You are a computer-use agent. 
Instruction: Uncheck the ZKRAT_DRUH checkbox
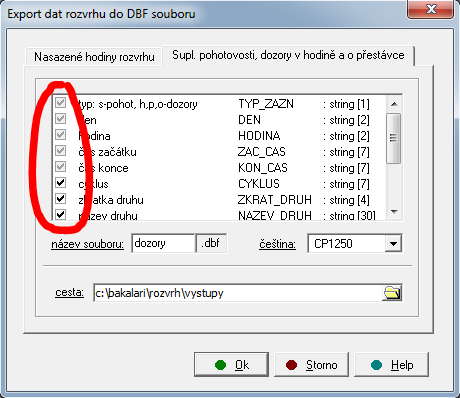pos(60,199)
